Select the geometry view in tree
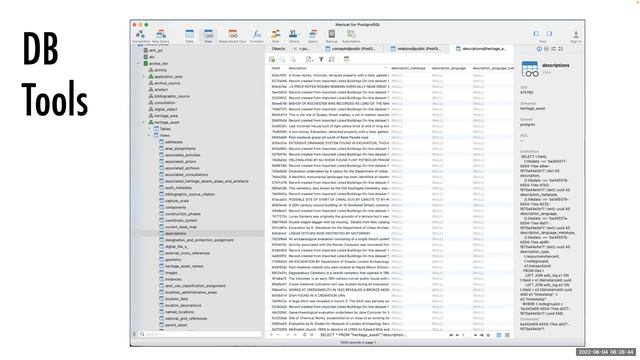Image resolution: width=640 pixels, height=360 pixels. coord(173,260)
